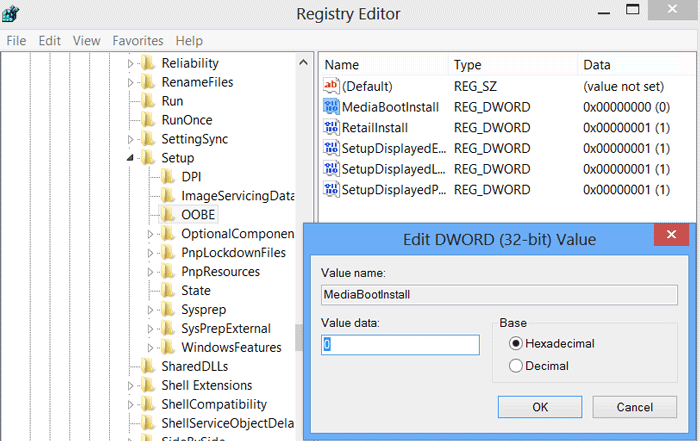Click the SettingSync folder icon

pos(148,139)
